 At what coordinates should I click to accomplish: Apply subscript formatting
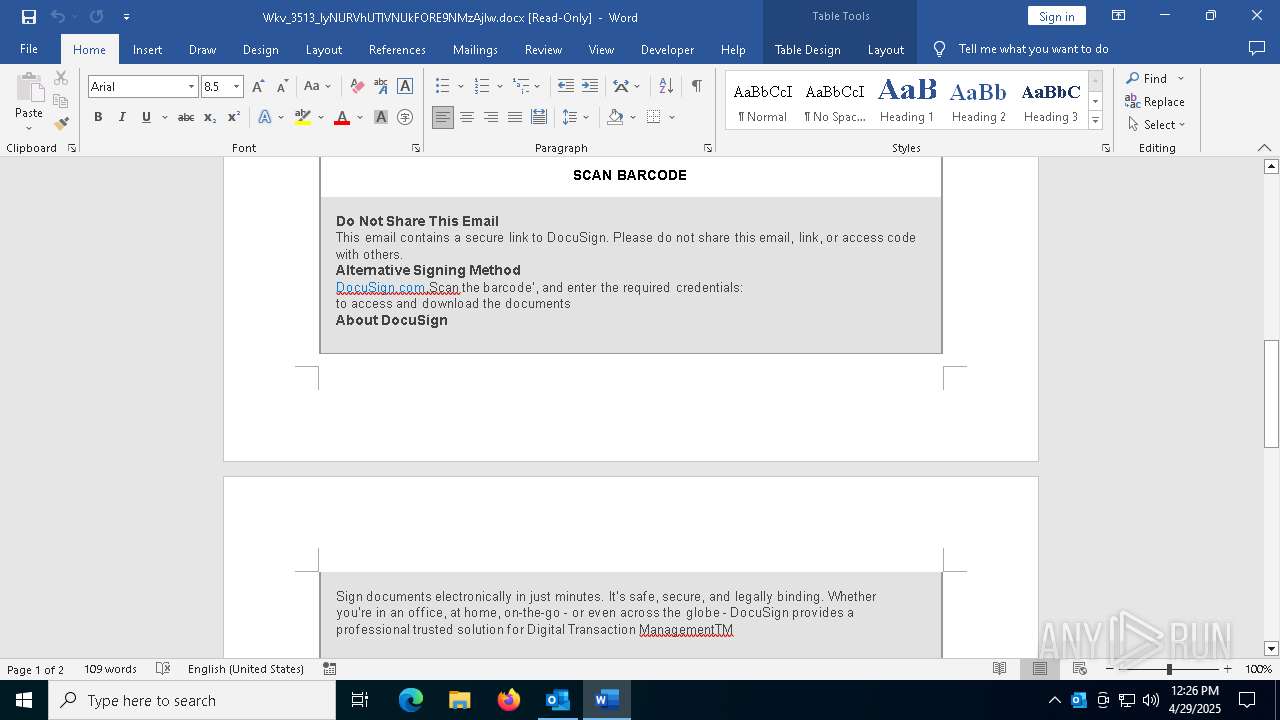(210, 117)
